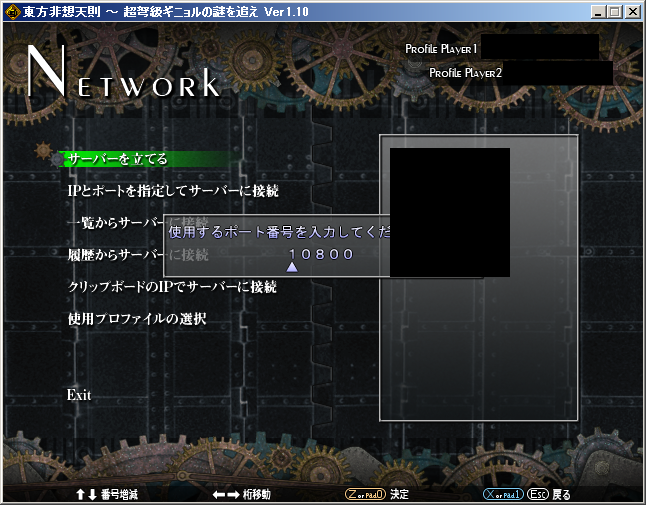Click the left-right arrows 桁移動 hint
The width and height of the screenshot is (646, 505).
(x=242, y=494)
